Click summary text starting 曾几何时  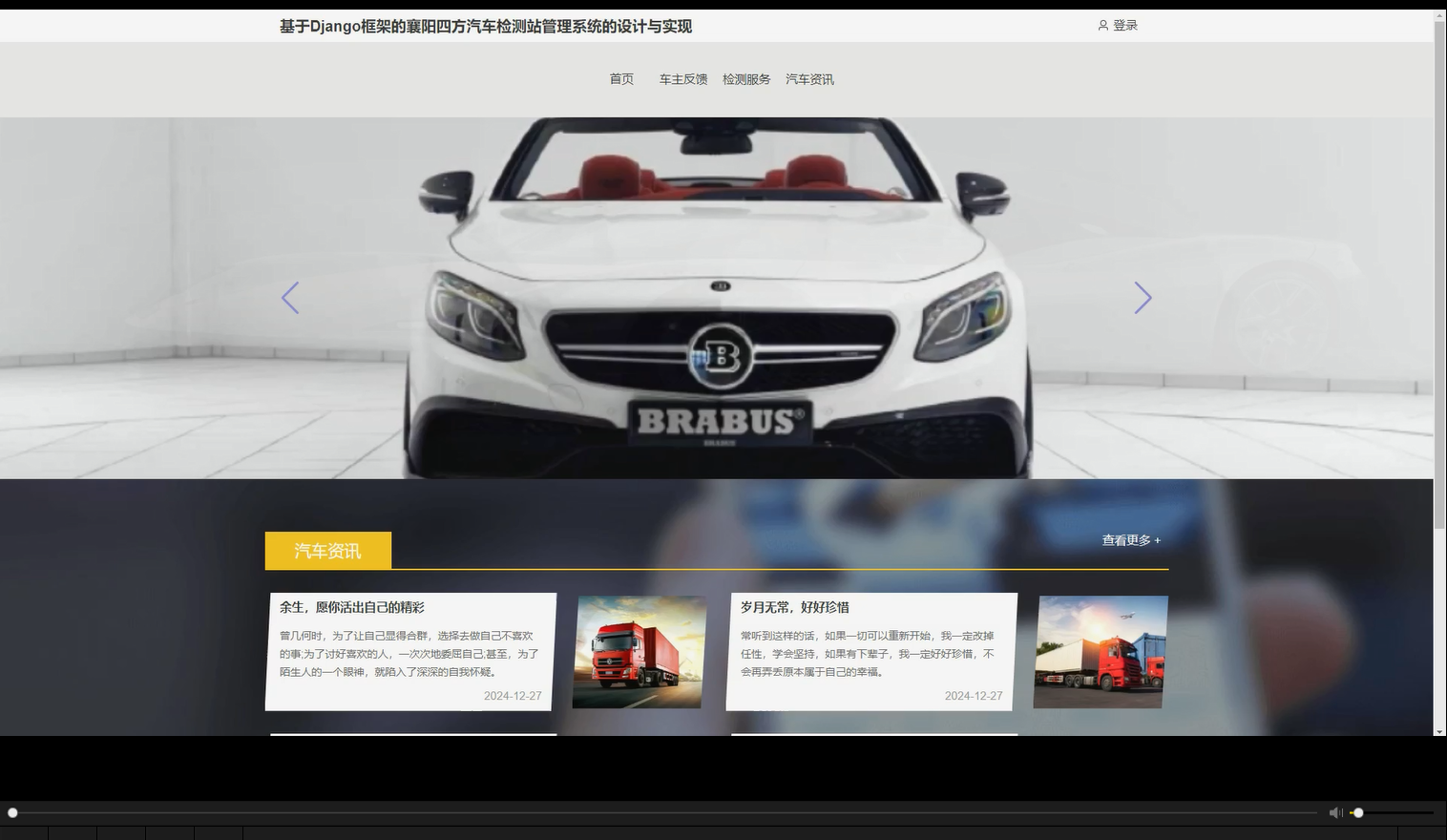[x=409, y=654]
